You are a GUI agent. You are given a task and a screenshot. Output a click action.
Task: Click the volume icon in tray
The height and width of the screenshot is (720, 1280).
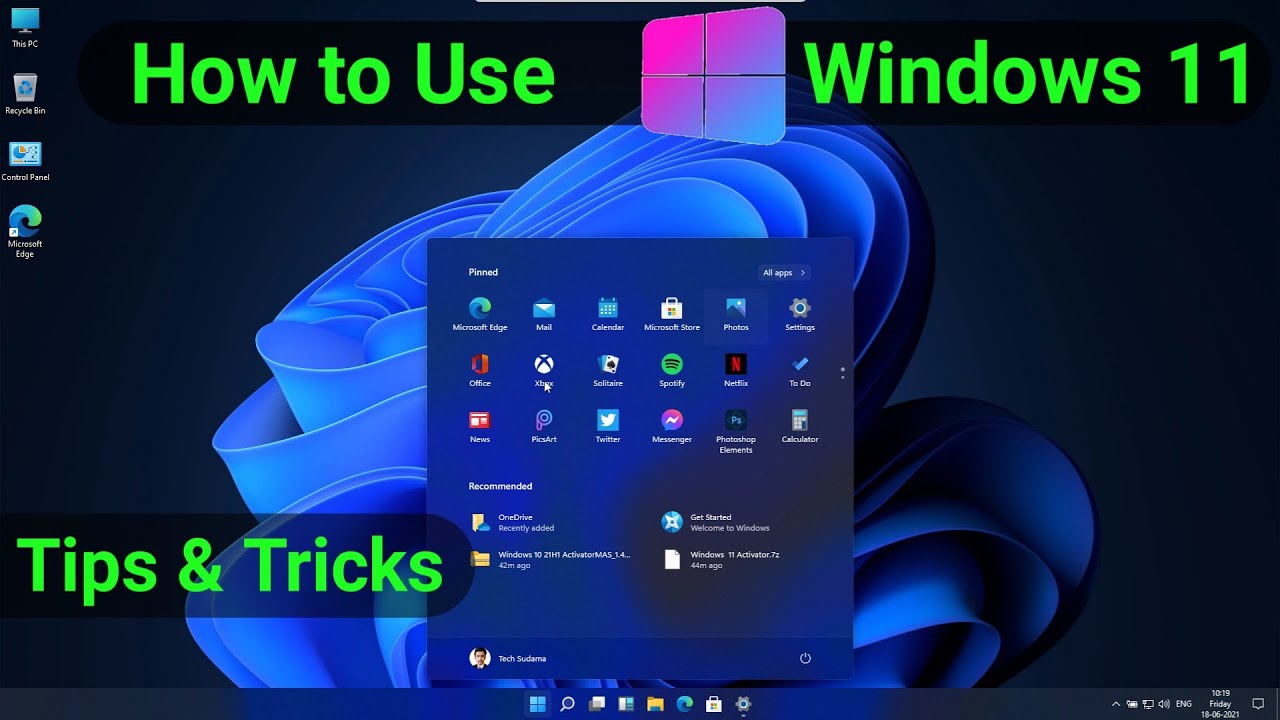pyautogui.click(x=1164, y=704)
